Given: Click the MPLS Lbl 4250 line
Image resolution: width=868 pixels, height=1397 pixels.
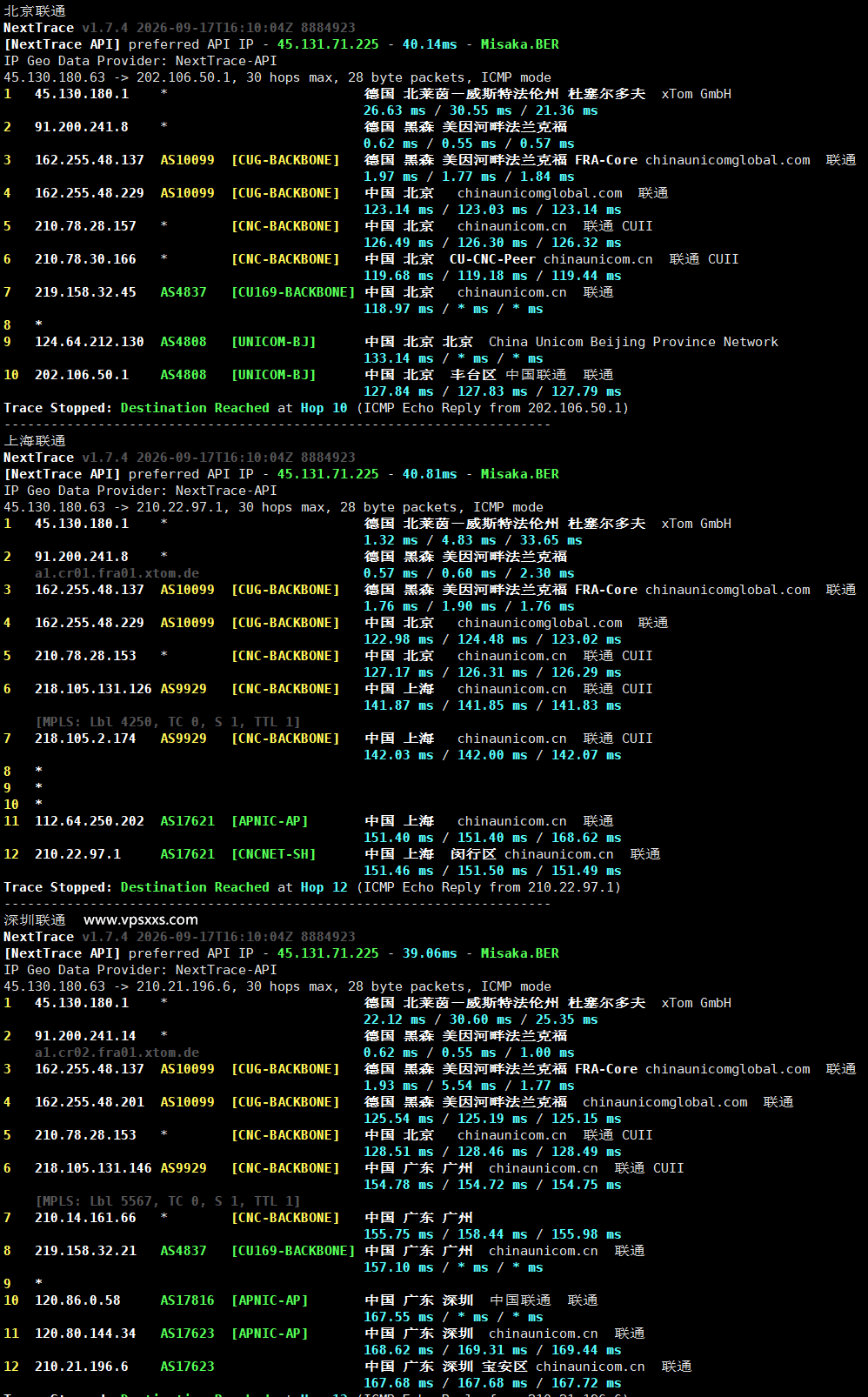Looking at the screenshot, I should [x=168, y=722].
